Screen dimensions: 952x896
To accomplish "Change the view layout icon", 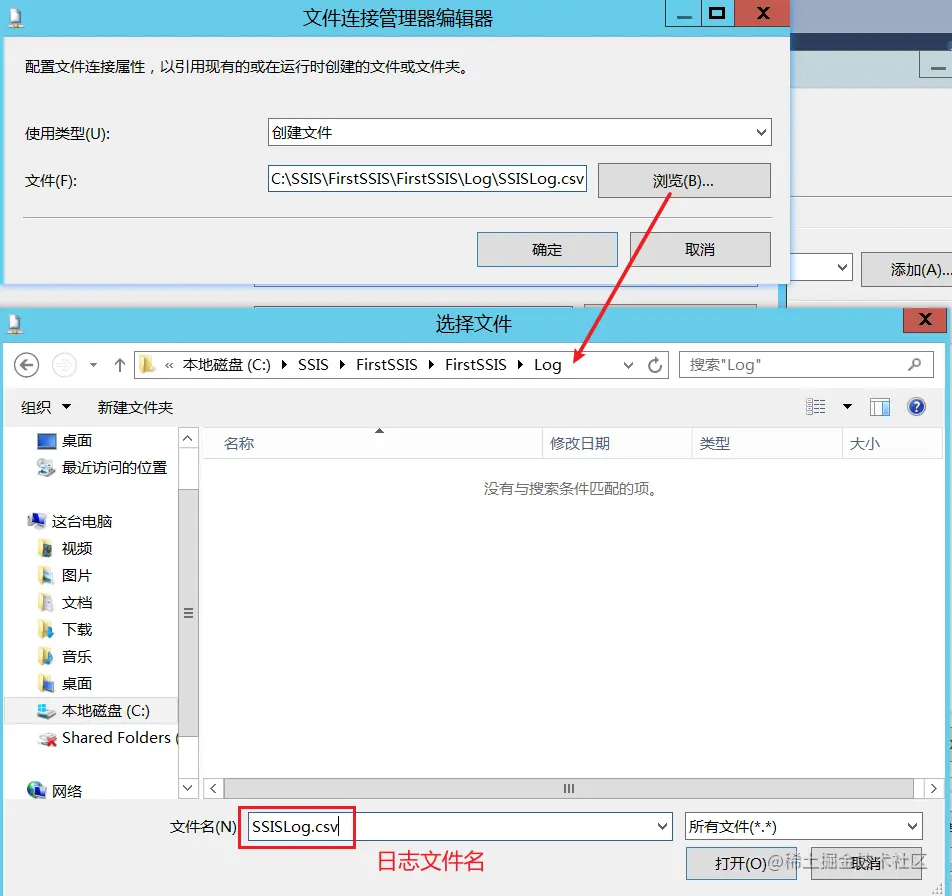I will pyautogui.click(x=815, y=407).
